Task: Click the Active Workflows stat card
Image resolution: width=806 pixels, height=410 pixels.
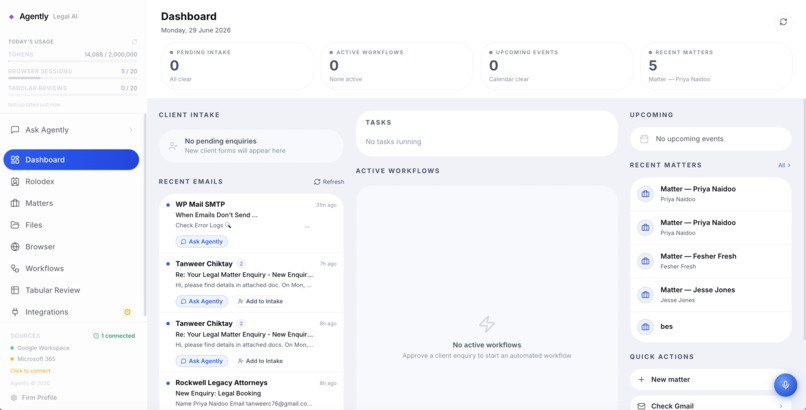Action: click(x=397, y=66)
